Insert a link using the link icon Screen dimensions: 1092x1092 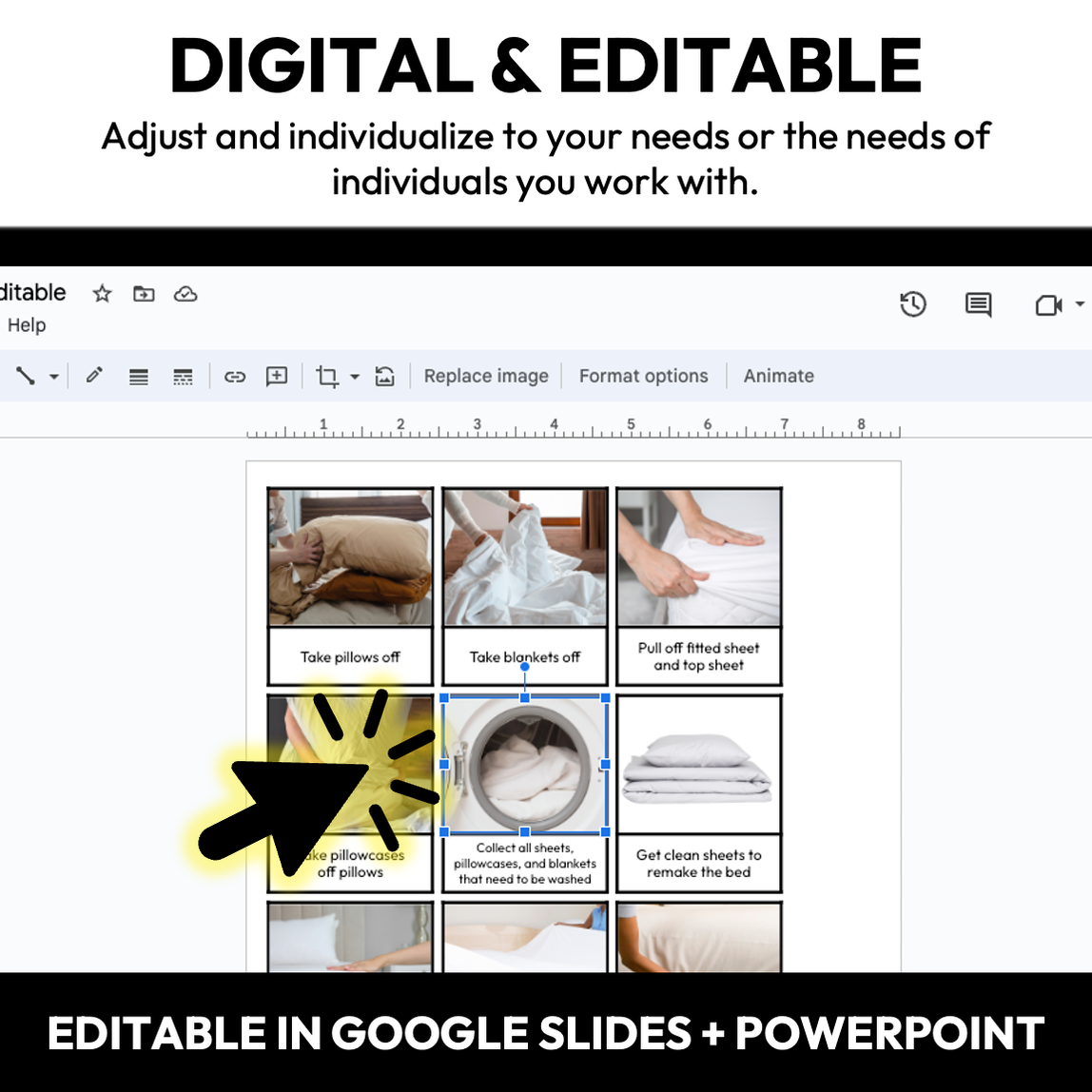234,376
